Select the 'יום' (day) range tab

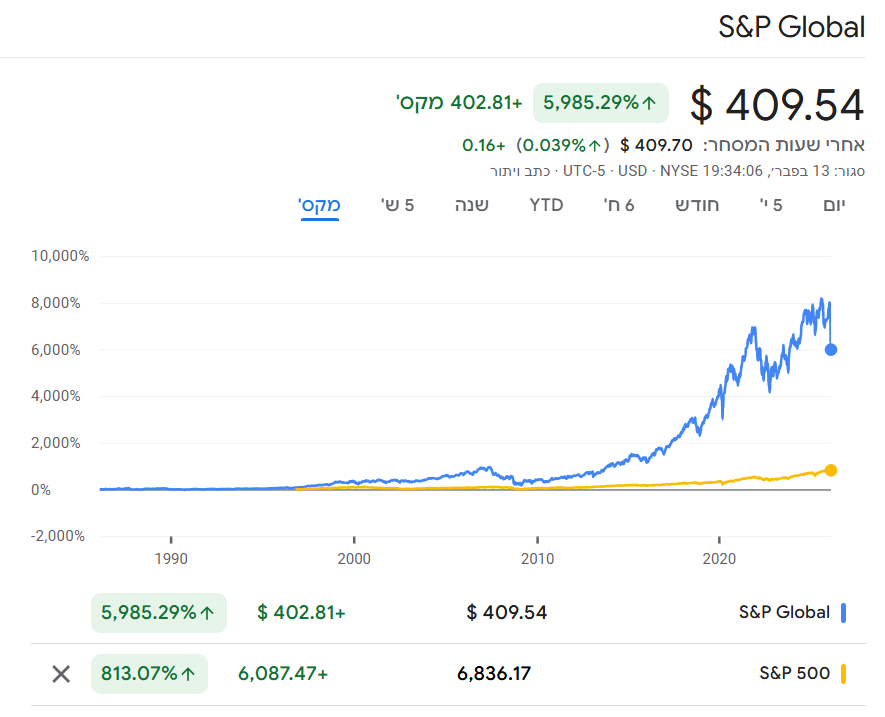833,206
